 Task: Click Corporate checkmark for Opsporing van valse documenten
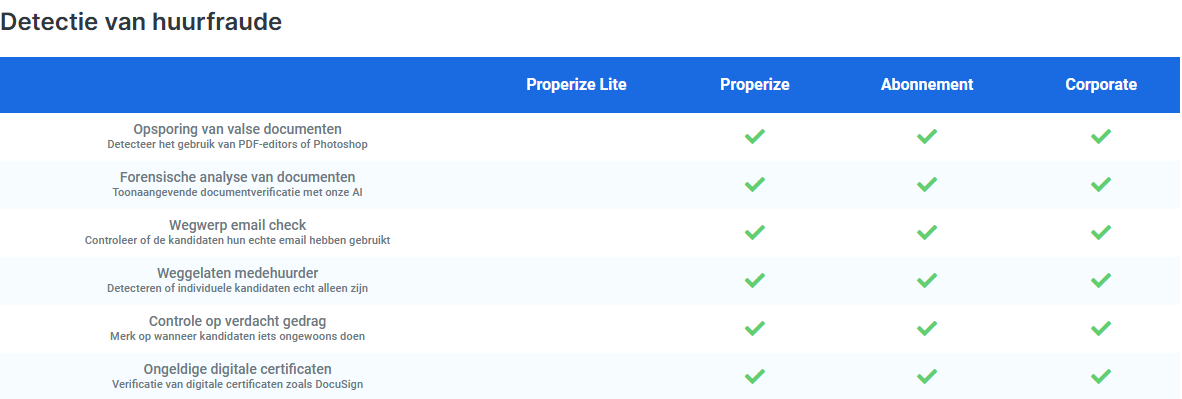(1101, 137)
